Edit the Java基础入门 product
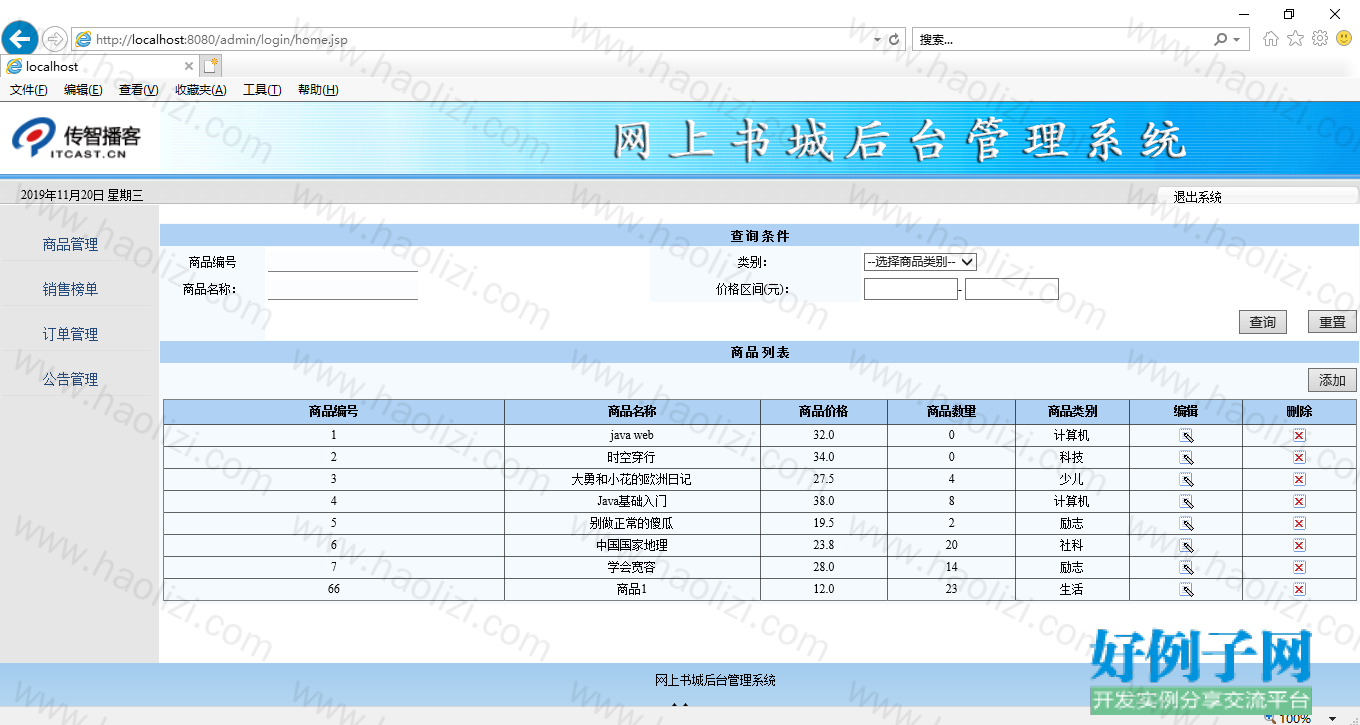This screenshot has width=1360, height=725. click(x=1186, y=501)
